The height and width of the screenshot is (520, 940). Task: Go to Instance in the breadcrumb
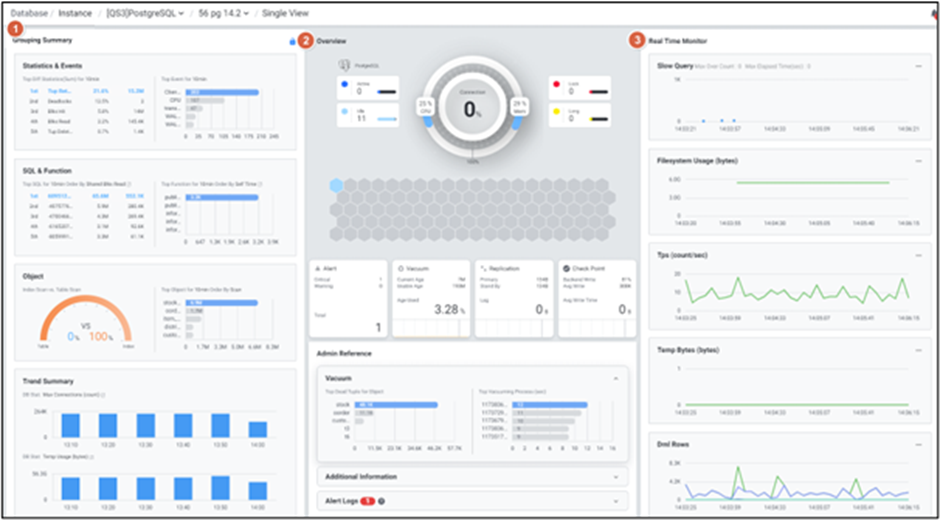tap(75, 13)
